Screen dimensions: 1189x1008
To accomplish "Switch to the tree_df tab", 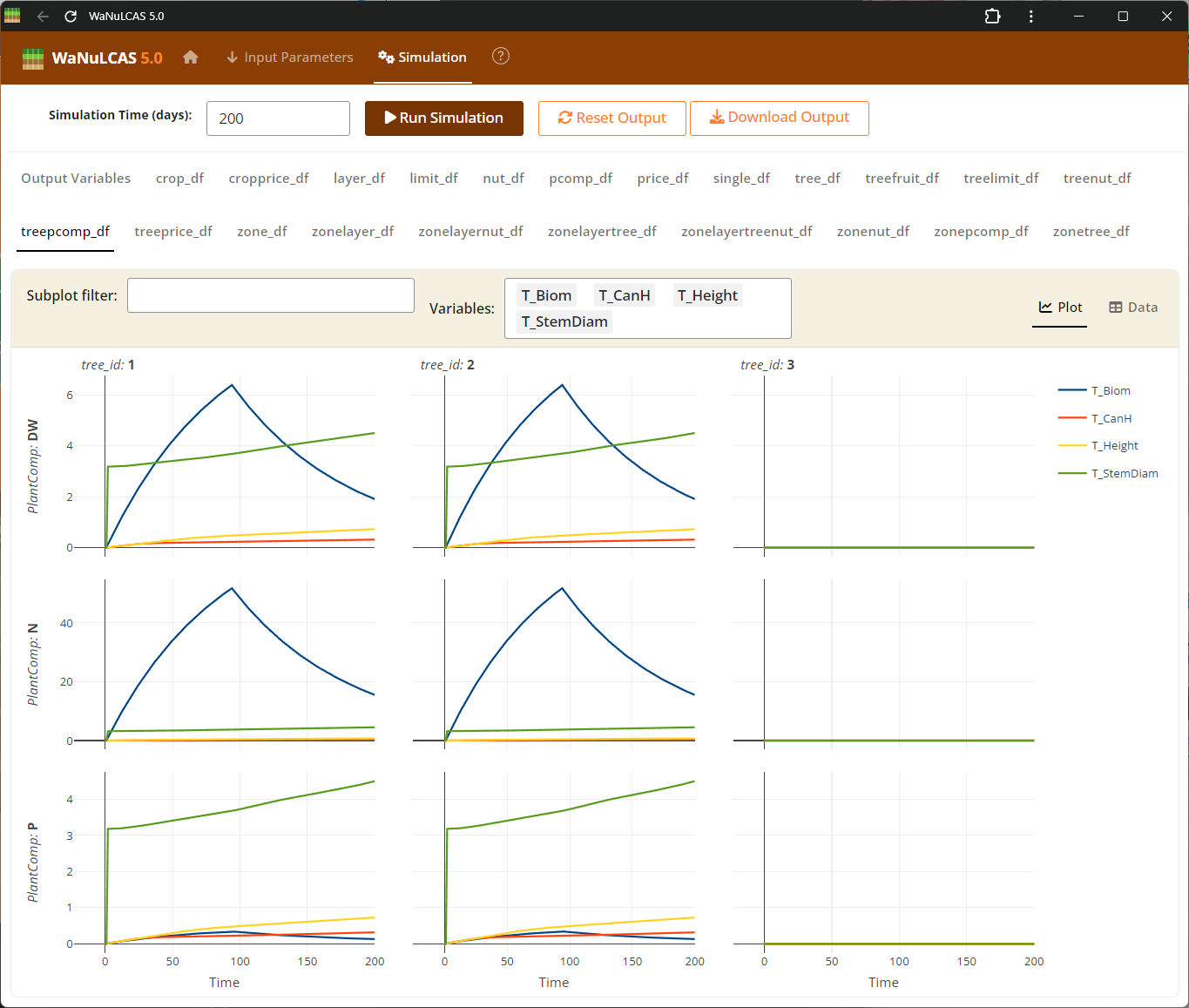I will (x=817, y=179).
